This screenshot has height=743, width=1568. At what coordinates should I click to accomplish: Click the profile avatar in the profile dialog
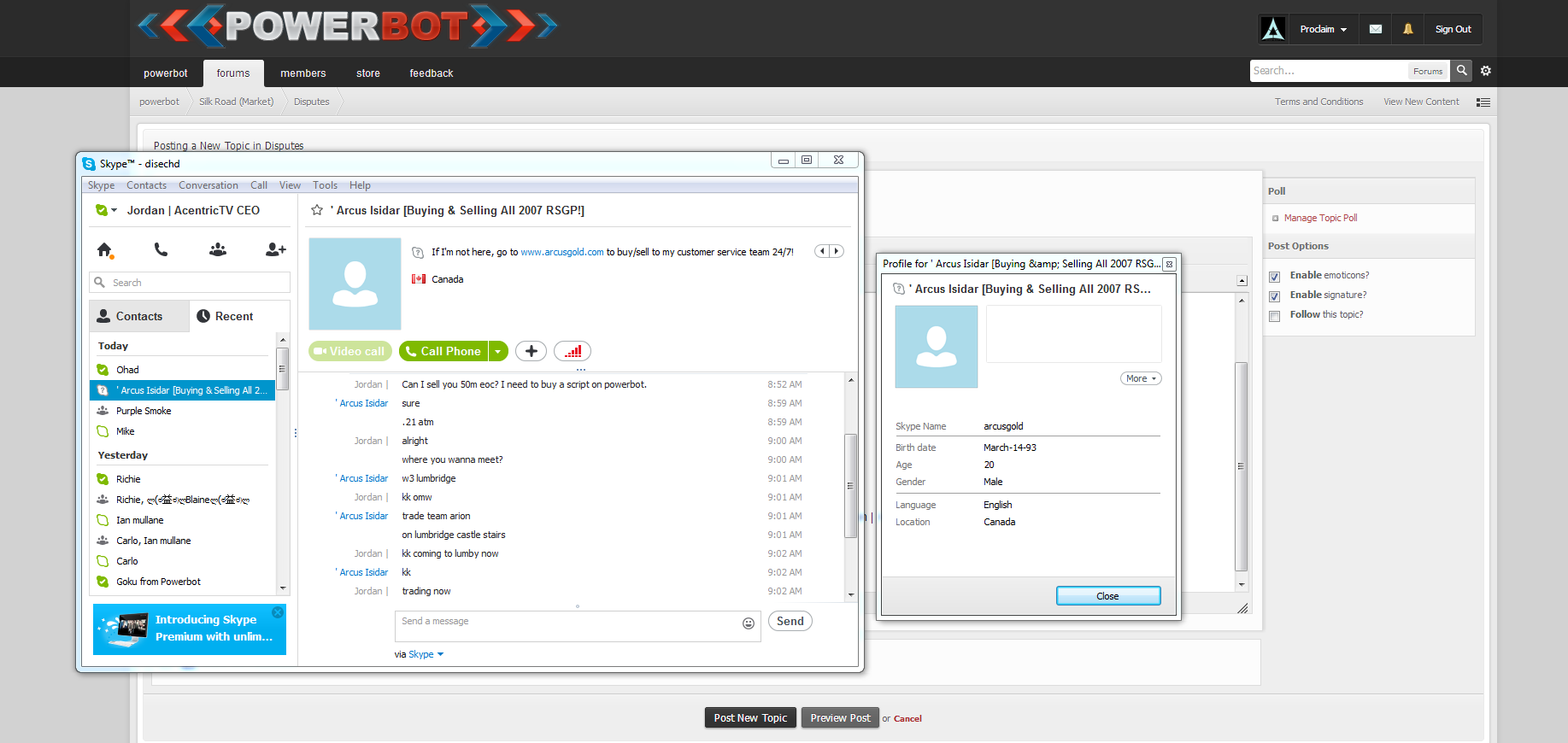coord(937,347)
